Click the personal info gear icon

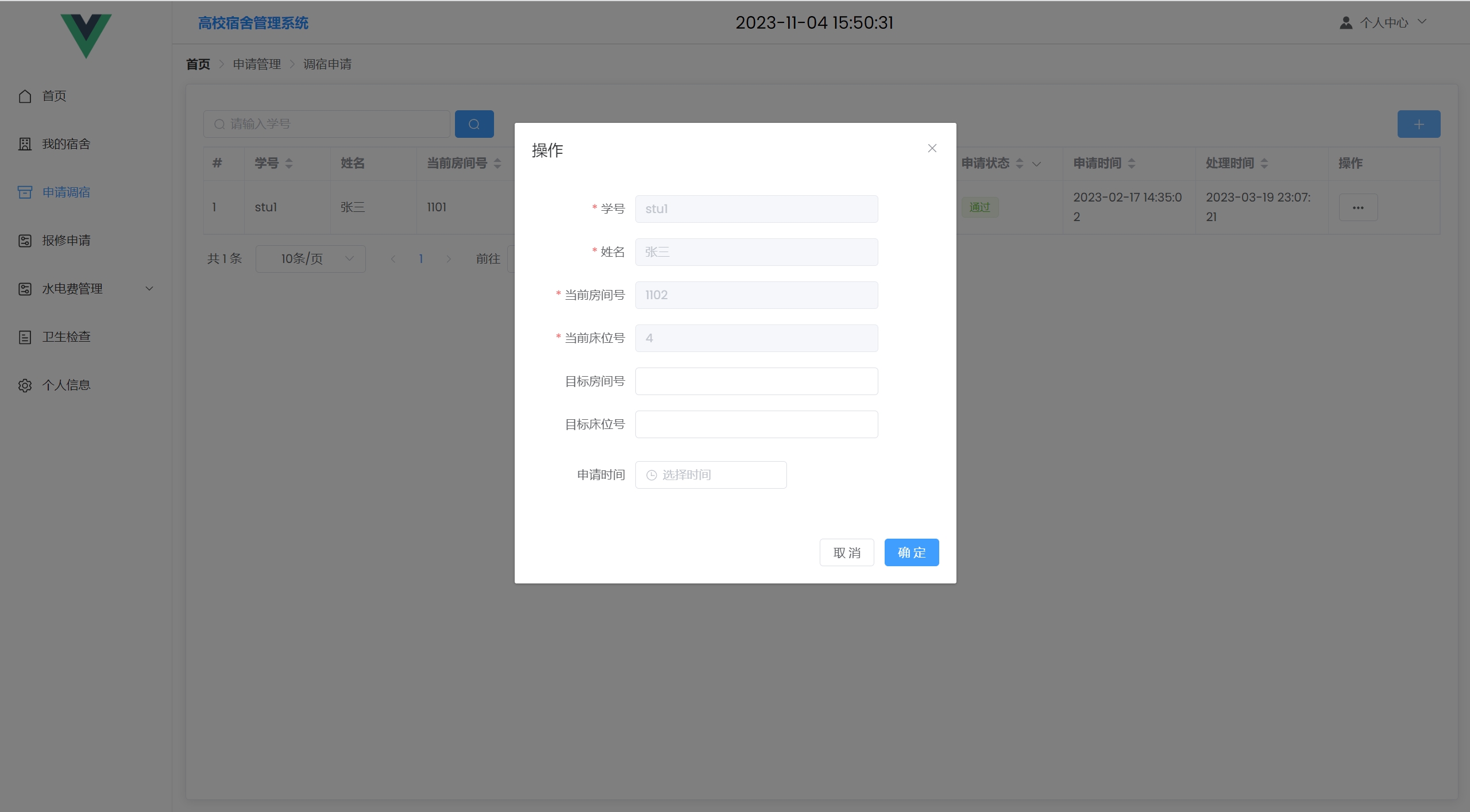(25, 385)
